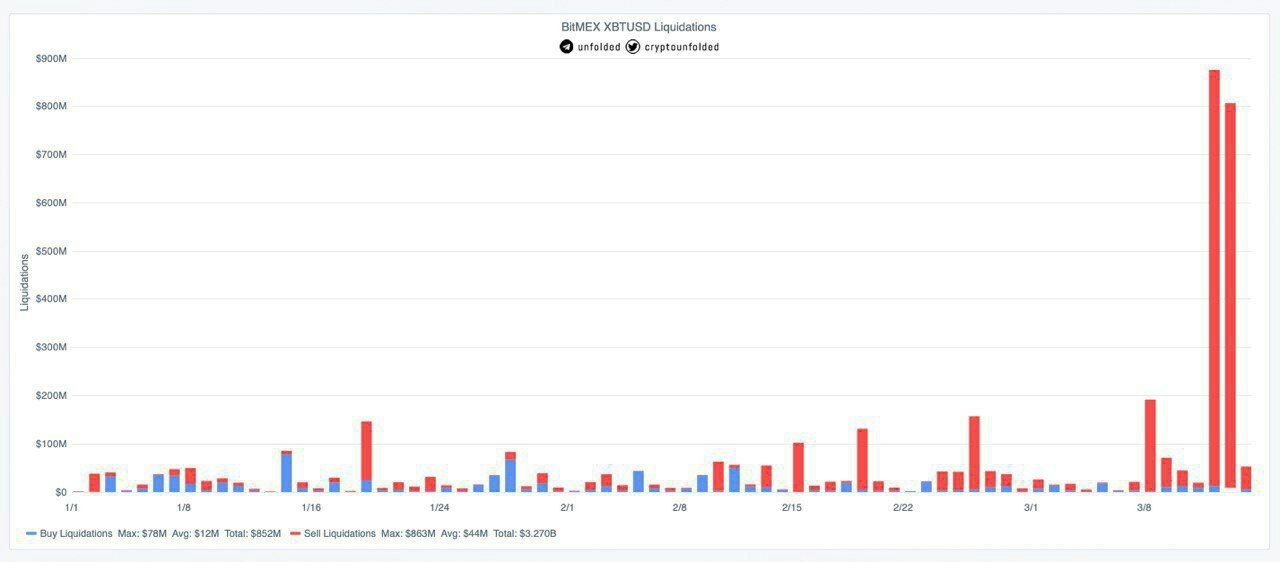
Task: Click the Sell Total: $3.270B value
Action: [x=524, y=534]
